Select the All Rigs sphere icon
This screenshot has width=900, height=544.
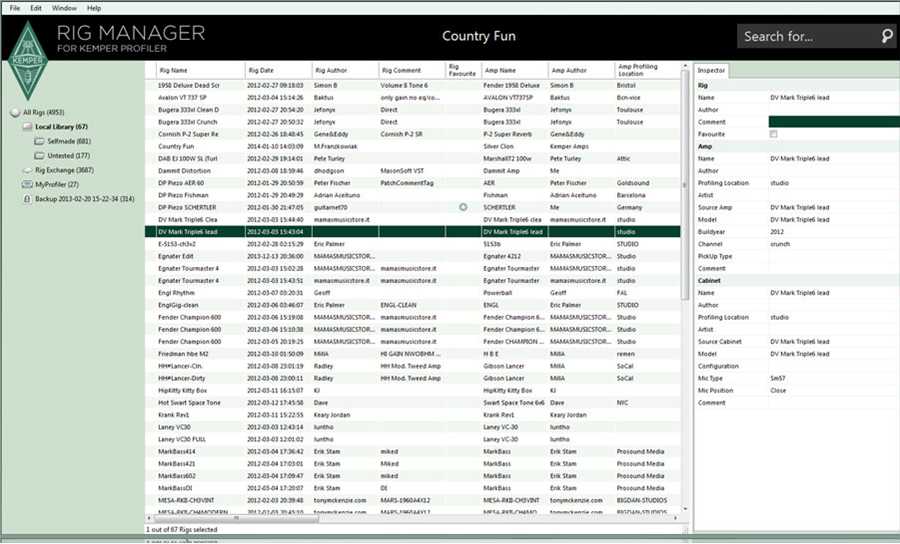(15, 112)
